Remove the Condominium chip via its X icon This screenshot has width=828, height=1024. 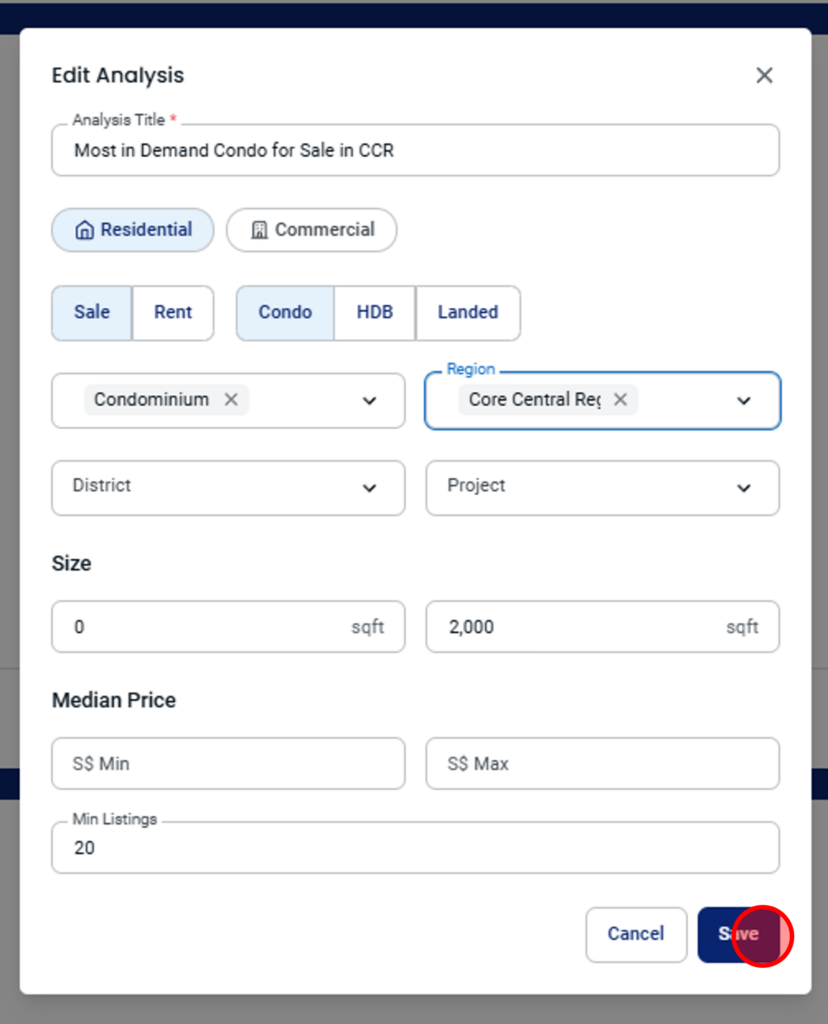coord(231,400)
